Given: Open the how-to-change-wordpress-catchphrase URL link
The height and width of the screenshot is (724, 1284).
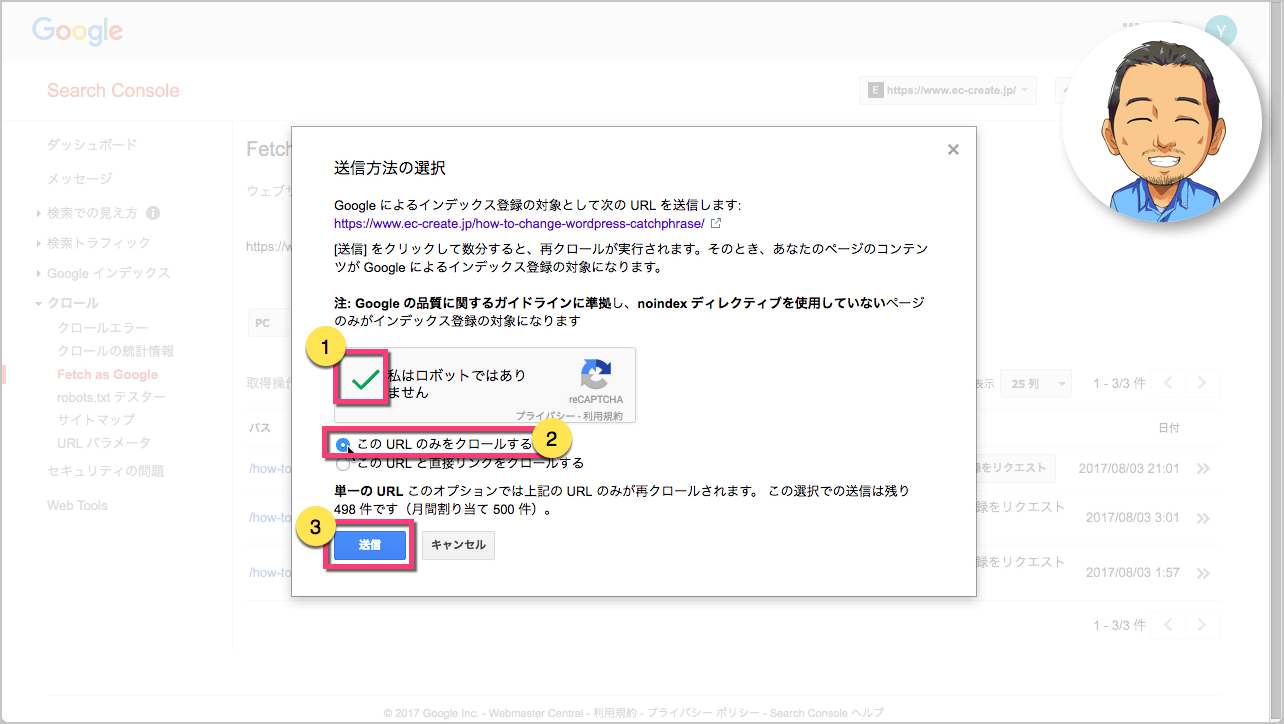Looking at the screenshot, I should [519, 223].
